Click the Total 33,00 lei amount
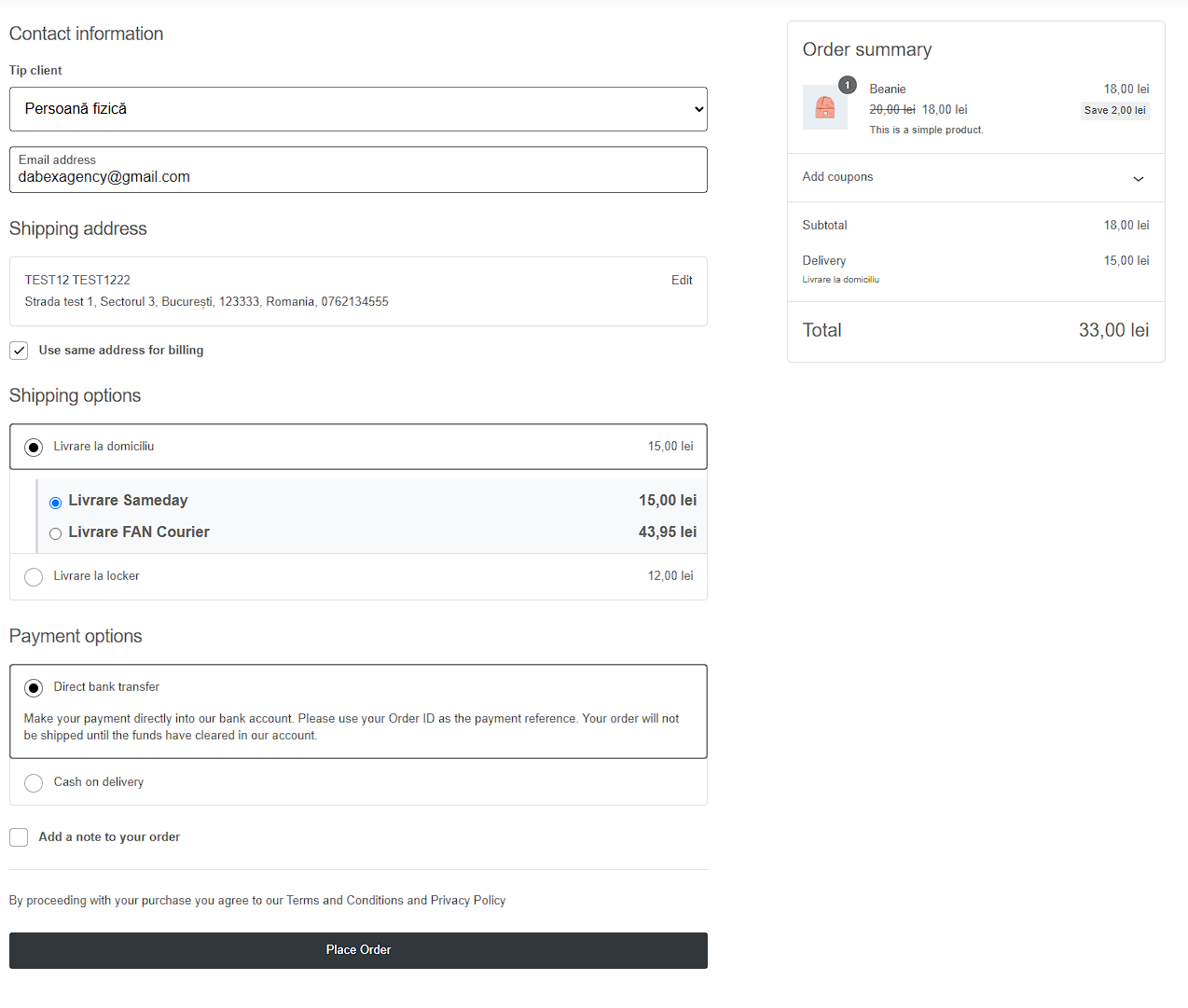 coord(1113,330)
